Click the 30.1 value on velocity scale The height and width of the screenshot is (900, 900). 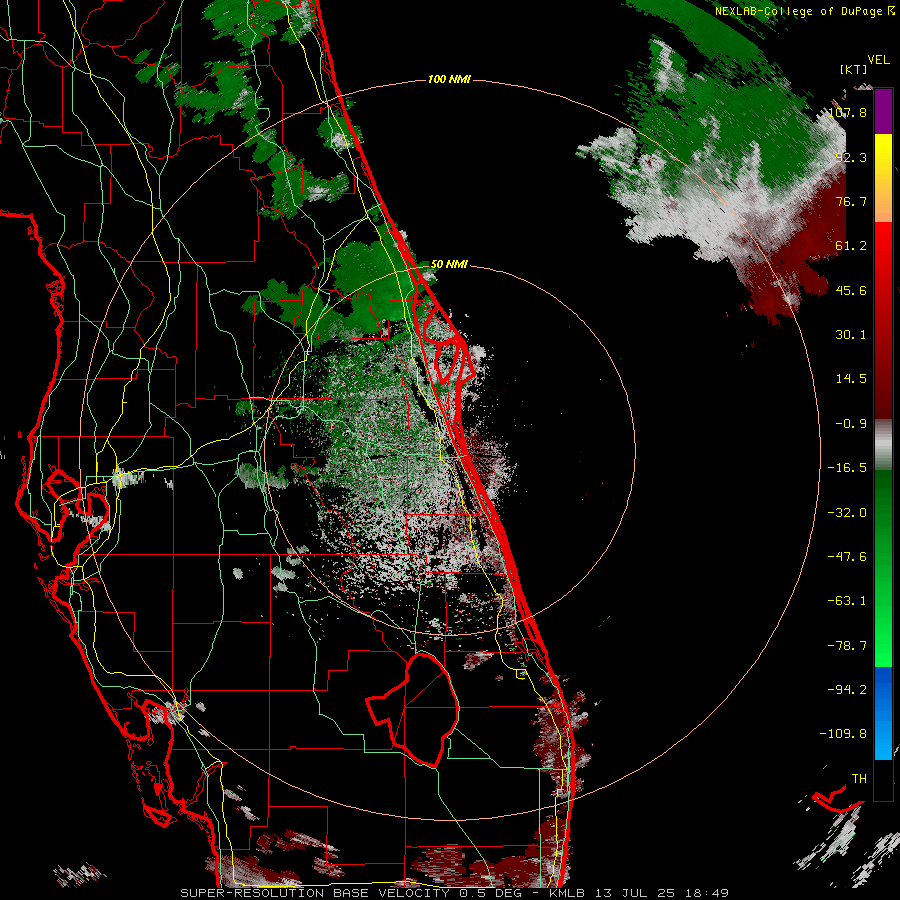point(851,335)
